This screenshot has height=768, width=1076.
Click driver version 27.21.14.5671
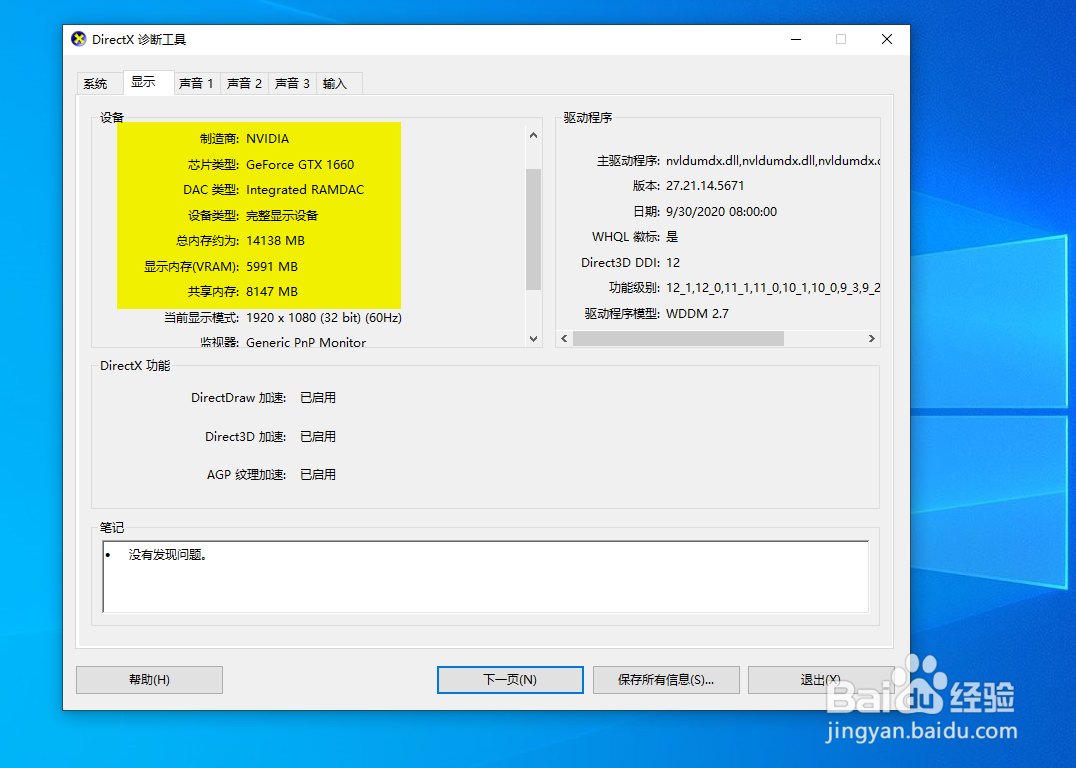tap(705, 186)
